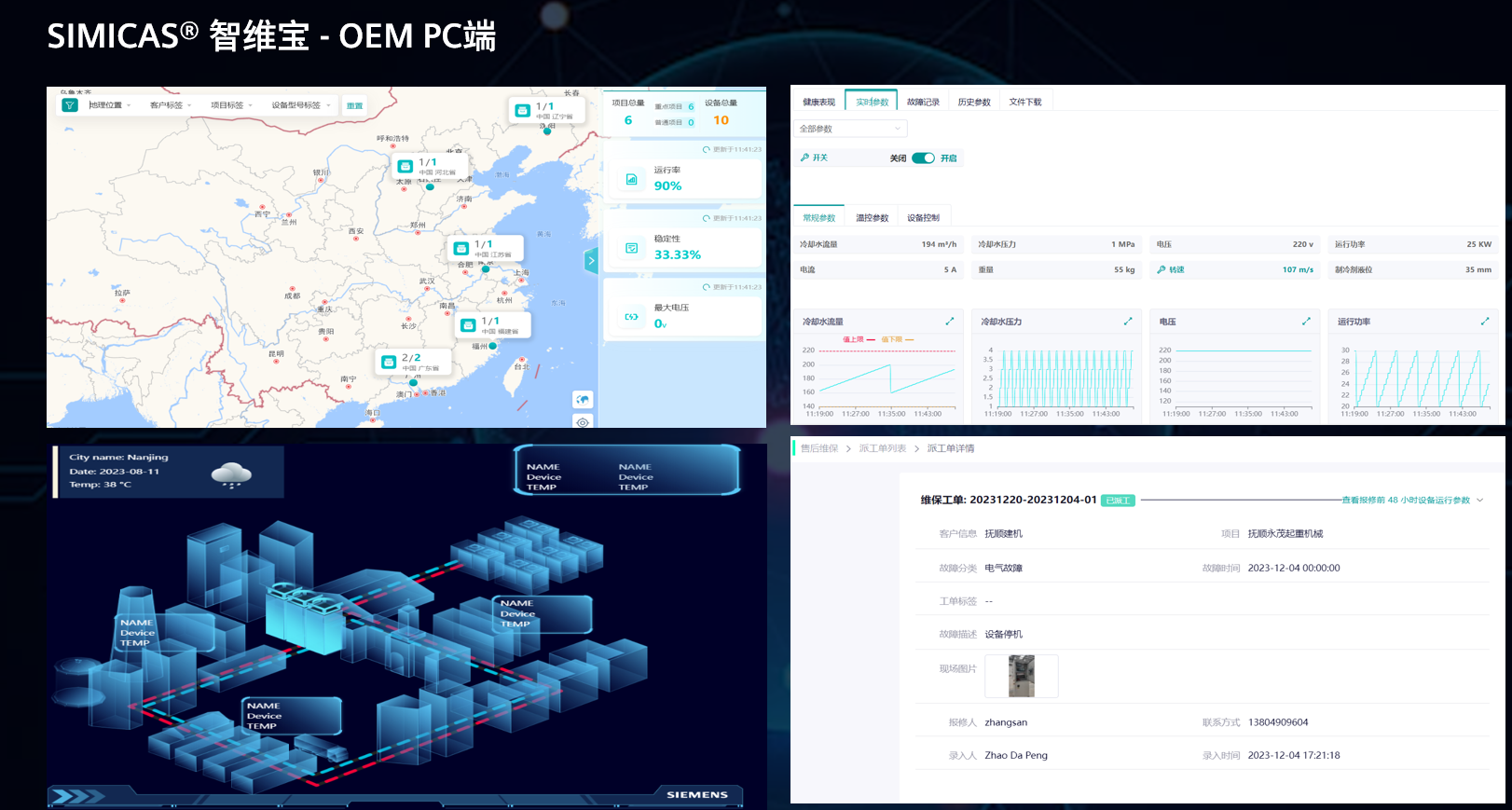
Task: Switch to the 健康表现 tab
Action: click(818, 102)
